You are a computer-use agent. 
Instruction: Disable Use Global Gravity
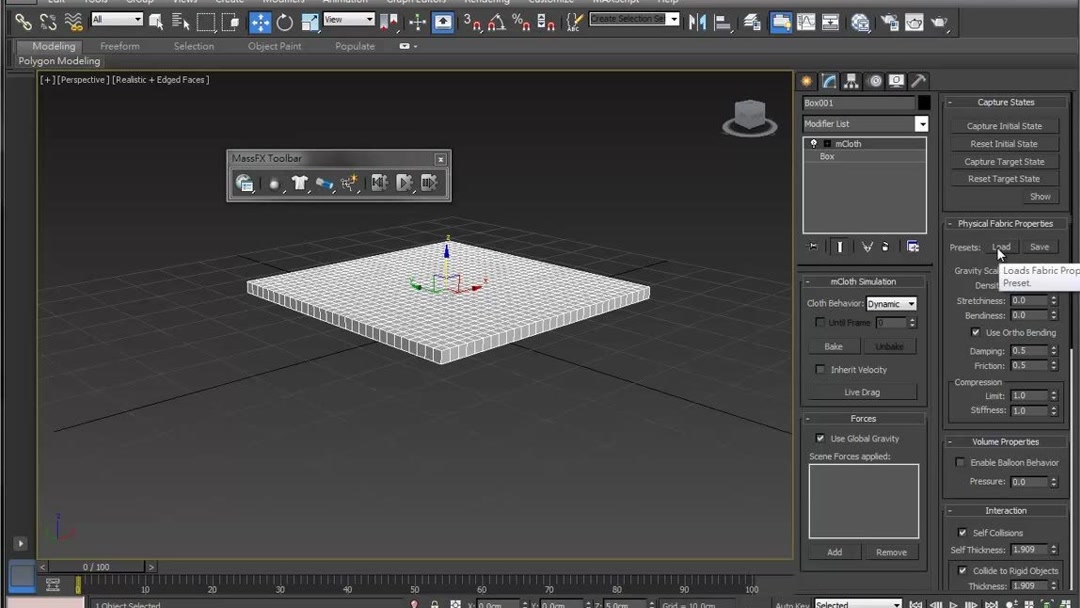point(820,438)
